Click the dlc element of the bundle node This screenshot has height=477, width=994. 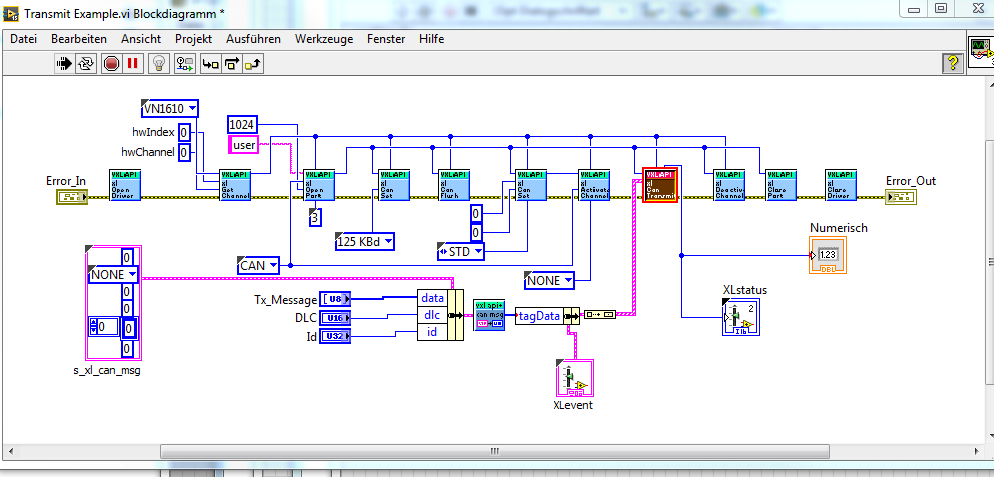[x=432, y=315]
